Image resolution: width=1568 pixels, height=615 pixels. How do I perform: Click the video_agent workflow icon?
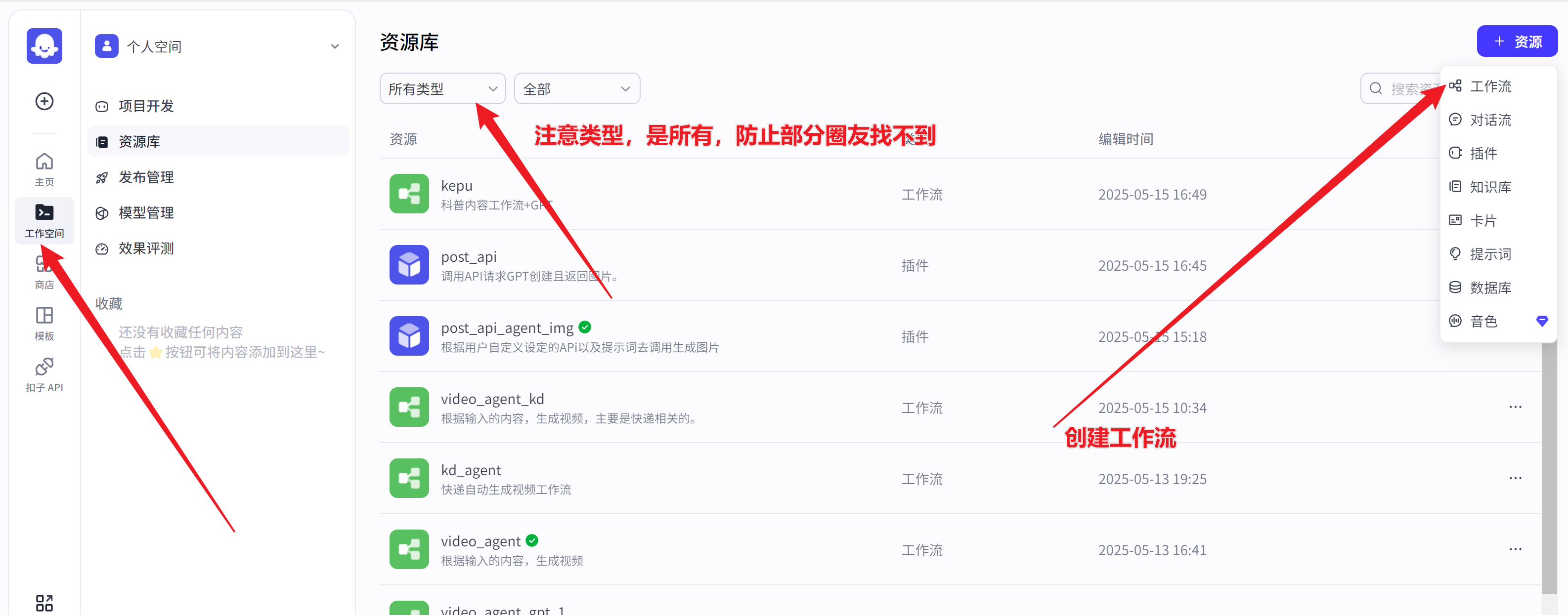click(409, 549)
